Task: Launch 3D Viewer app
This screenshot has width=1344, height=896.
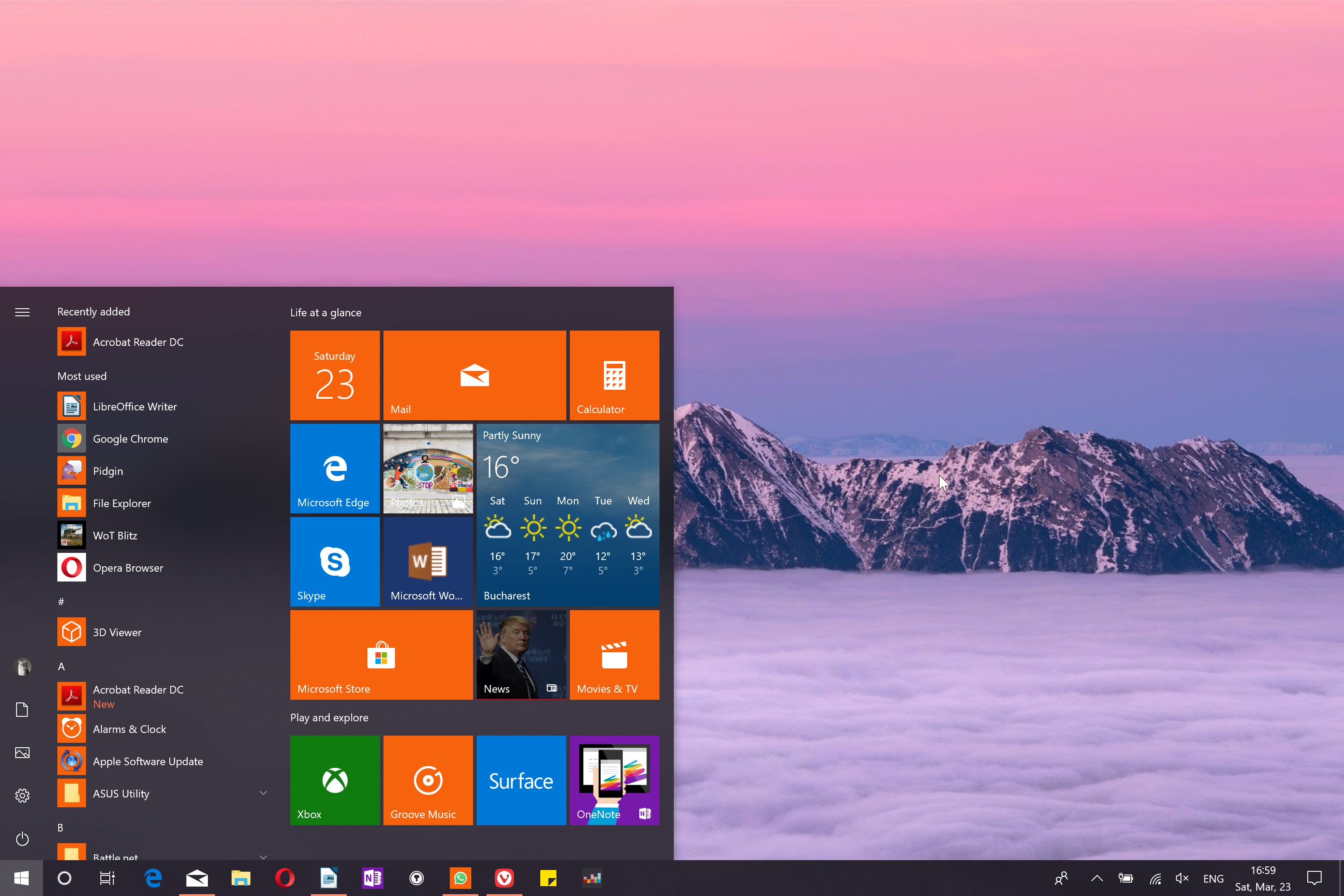Action: 163,632
